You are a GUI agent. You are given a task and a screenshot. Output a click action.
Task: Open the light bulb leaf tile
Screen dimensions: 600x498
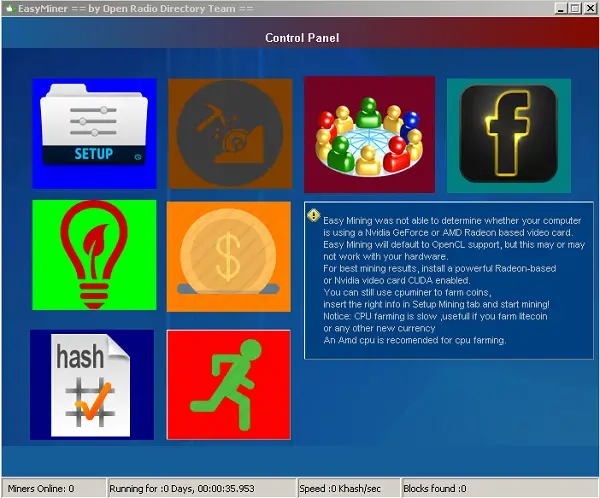click(x=94, y=255)
